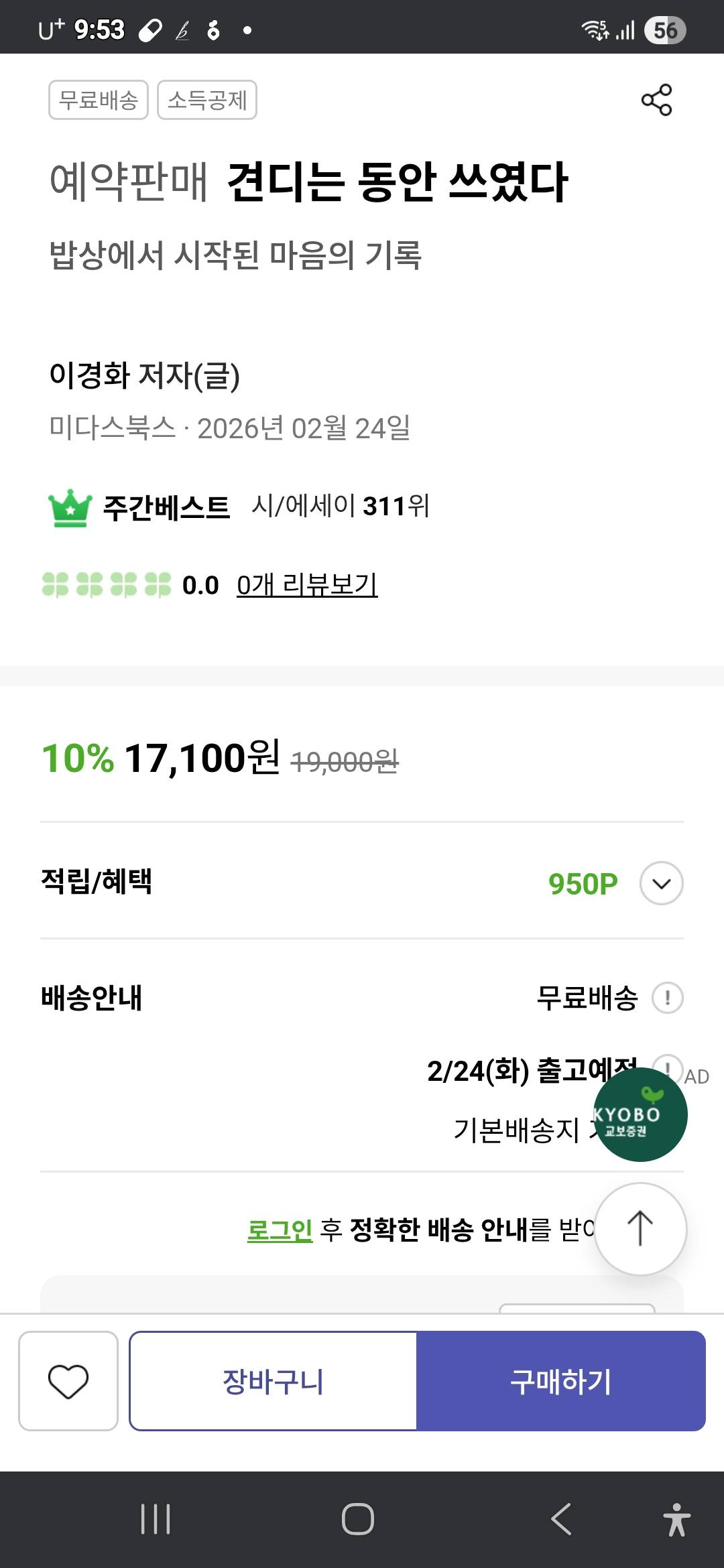Tap the 소득공제 tag chip

tap(207, 101)
